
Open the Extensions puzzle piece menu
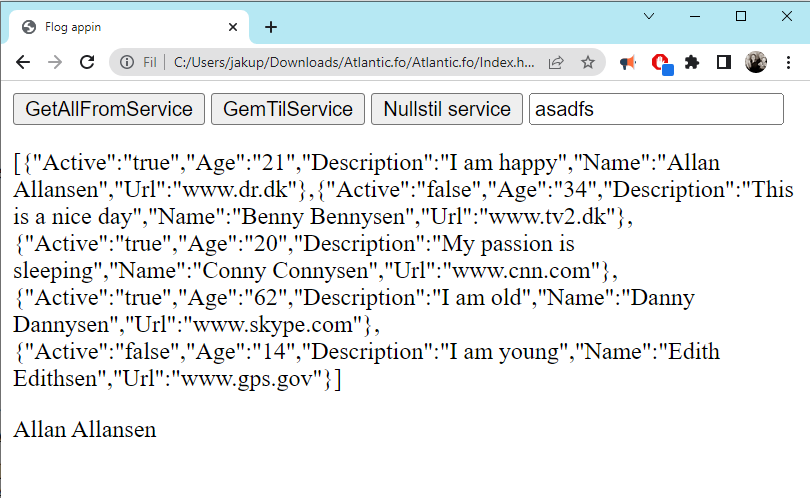tap(692, 63)
